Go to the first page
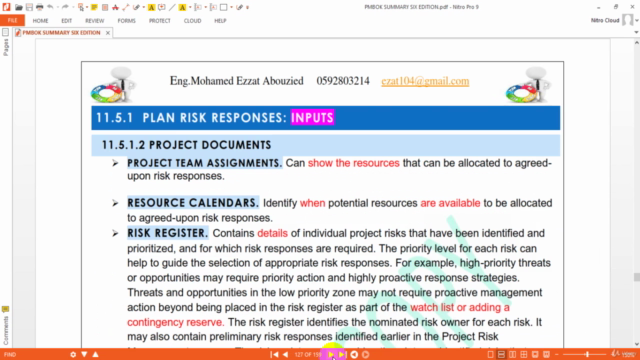The width and height of the screenshot is (640, 360). [x=274, y=354]
